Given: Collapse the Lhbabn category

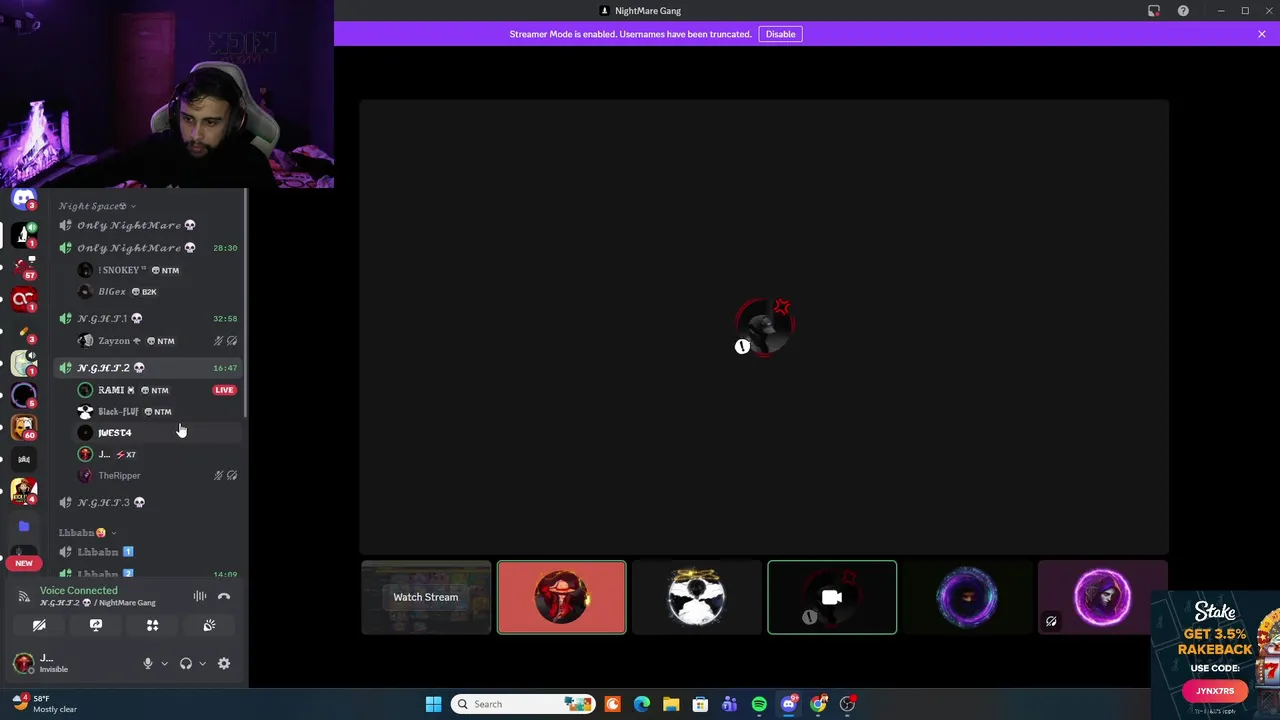Looking at the screenshot, I should (87, 533).
